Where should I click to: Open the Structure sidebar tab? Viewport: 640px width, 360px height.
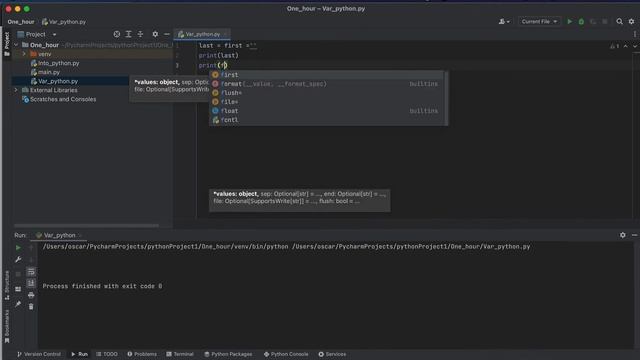[x=7, y=284]
